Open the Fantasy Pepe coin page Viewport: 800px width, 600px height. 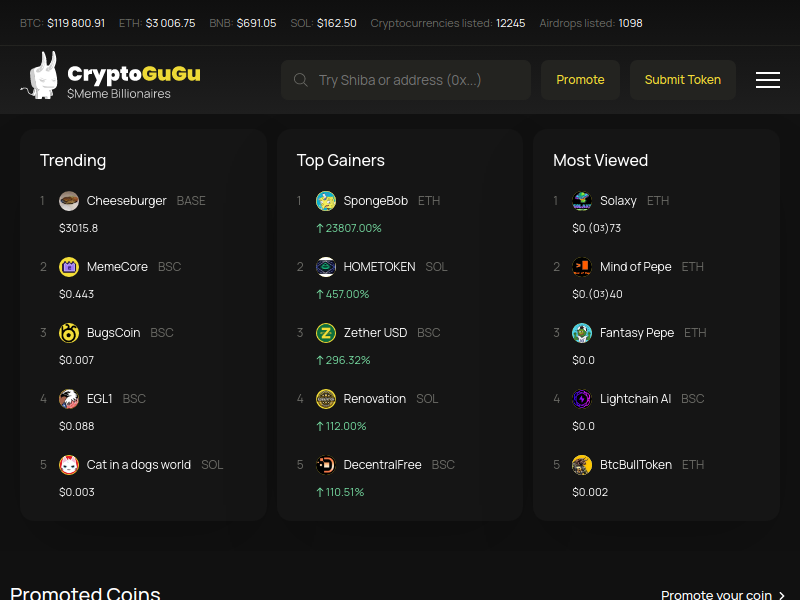[x=637, y=333]
